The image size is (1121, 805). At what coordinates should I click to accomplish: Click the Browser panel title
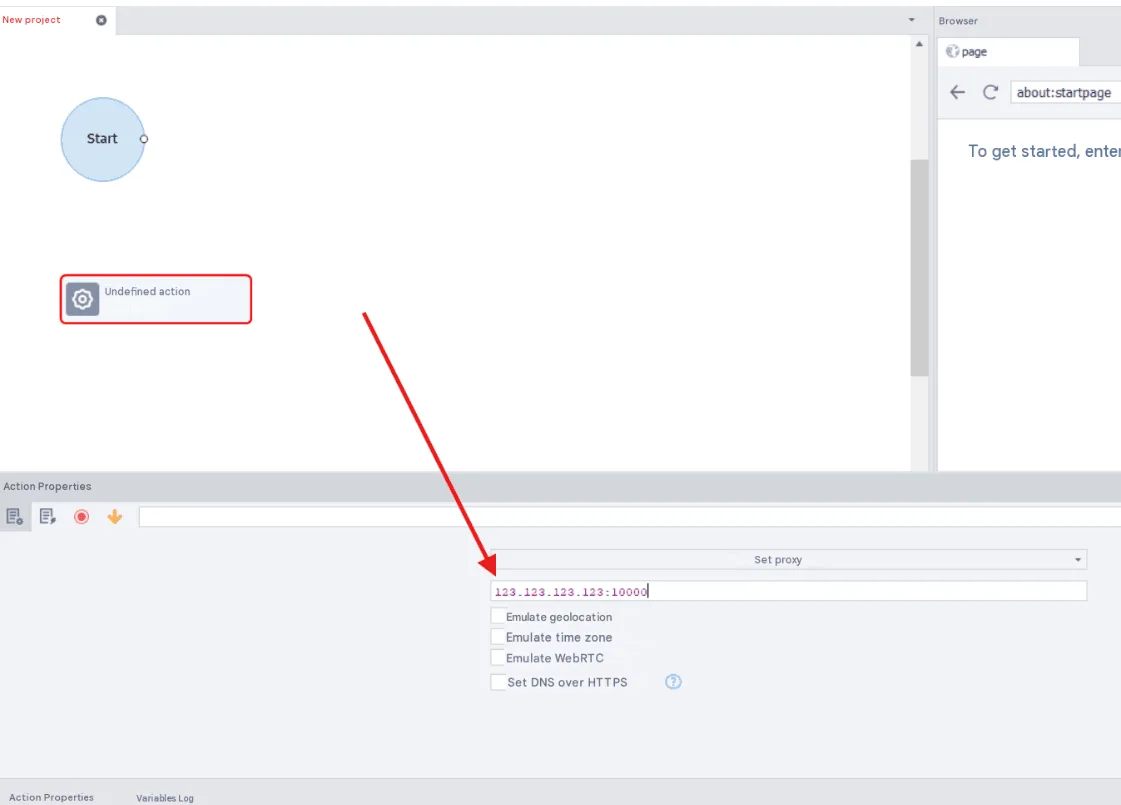[x=958, y=21]
